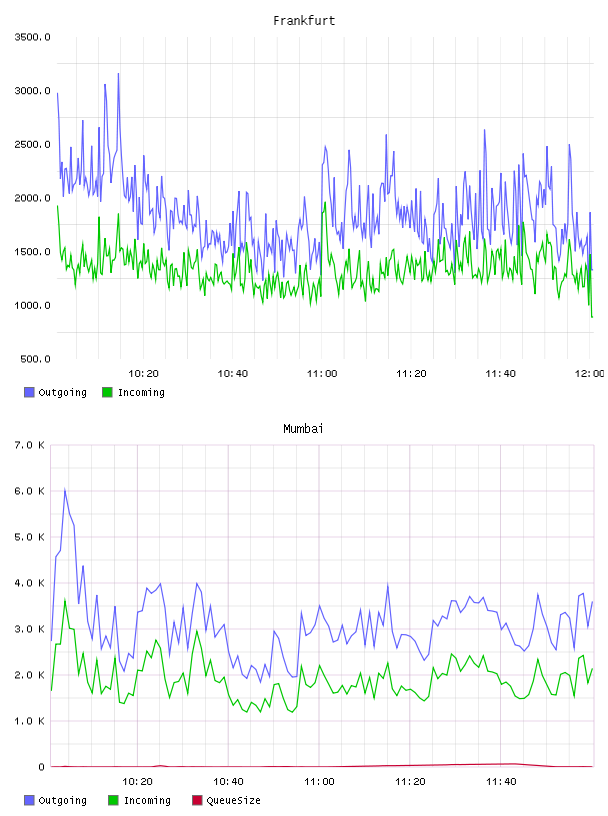The width and height of the screenshot is (608, 816).
Task: Click the Outgoing label in Frankfurt legend
Action: (x=62, y=393)
